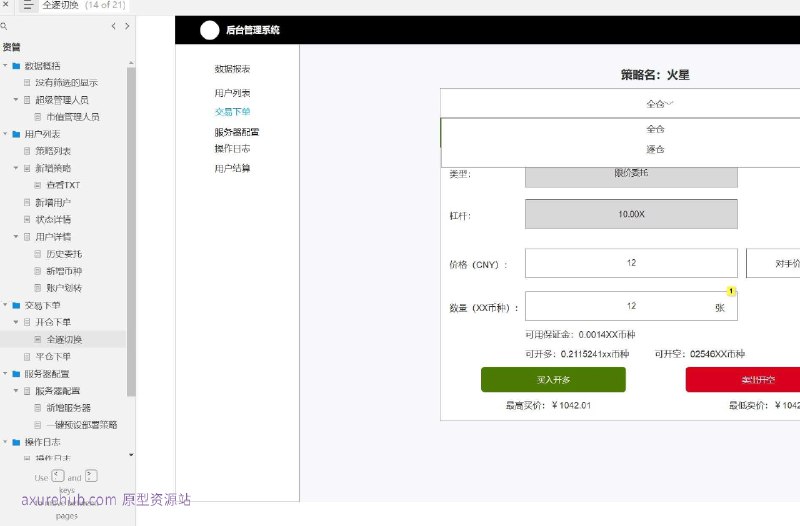
Task: Click the 策略名：火星 heading
Action: pos(655,75)
